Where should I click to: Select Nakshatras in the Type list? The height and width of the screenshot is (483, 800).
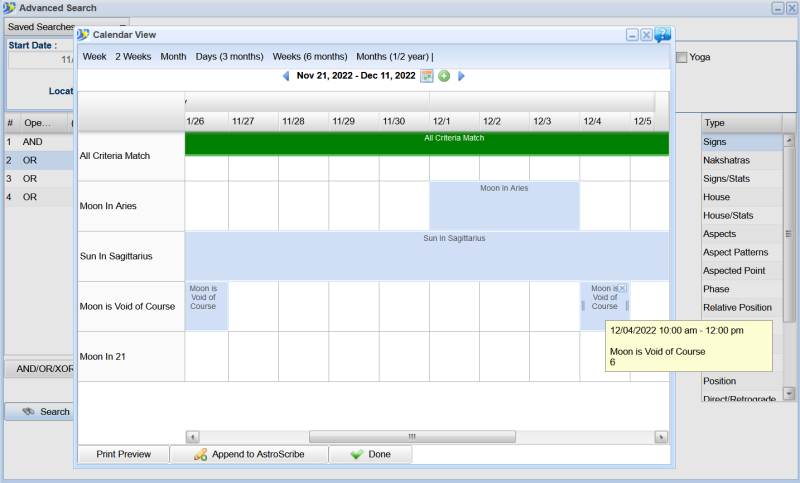click(726, 160)
